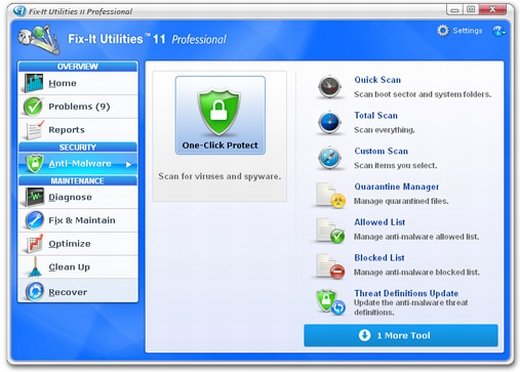Expand the Anti-Malware submenu arrow
This screenshot has height=372, width=520.
129,164
